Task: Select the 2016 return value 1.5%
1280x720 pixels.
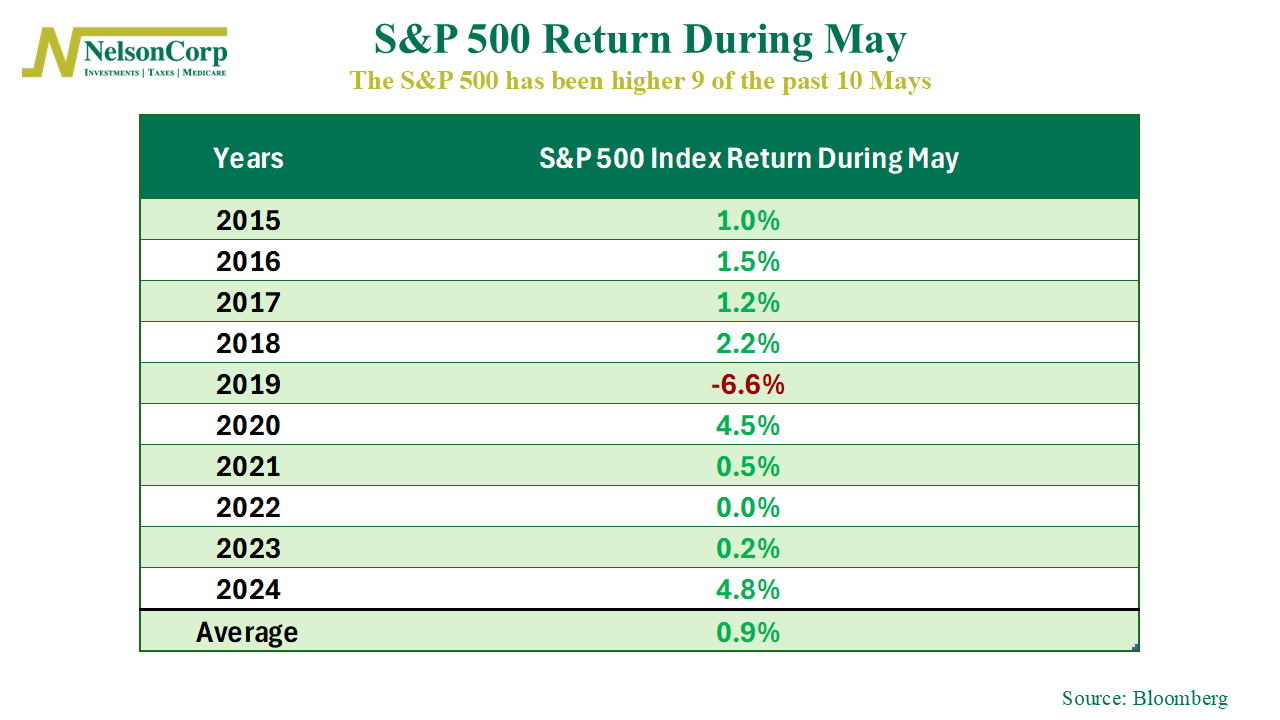Action: pos(748,261)
